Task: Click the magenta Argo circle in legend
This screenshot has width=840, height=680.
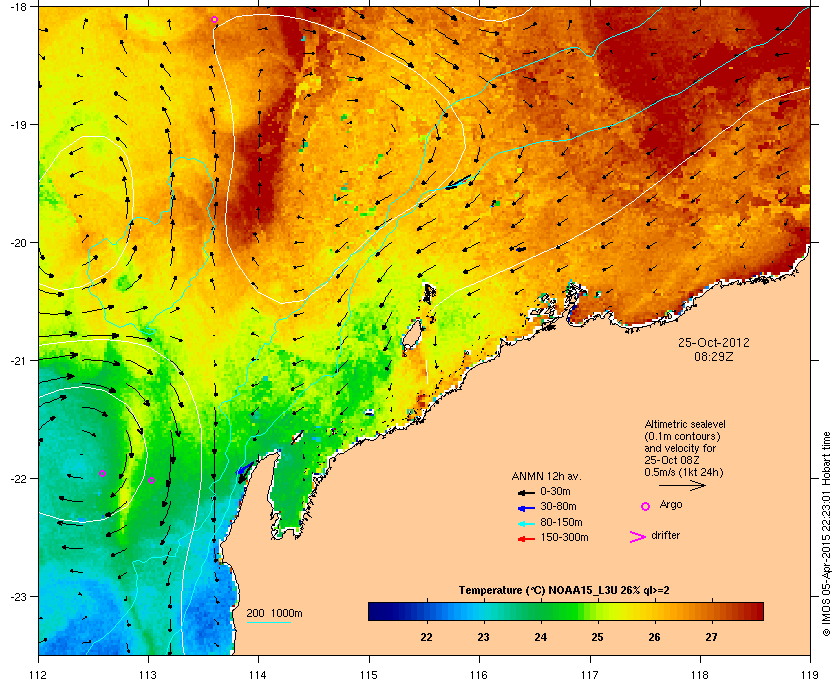Action: coord(646,506)
